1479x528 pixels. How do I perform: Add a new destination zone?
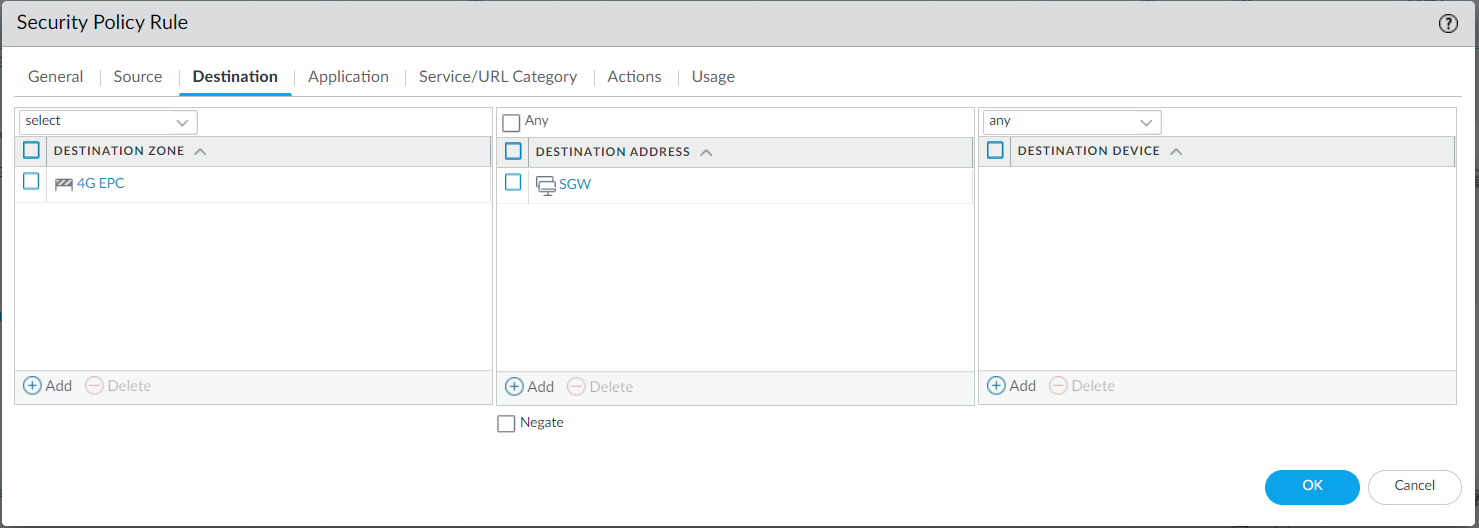(48, 386)
